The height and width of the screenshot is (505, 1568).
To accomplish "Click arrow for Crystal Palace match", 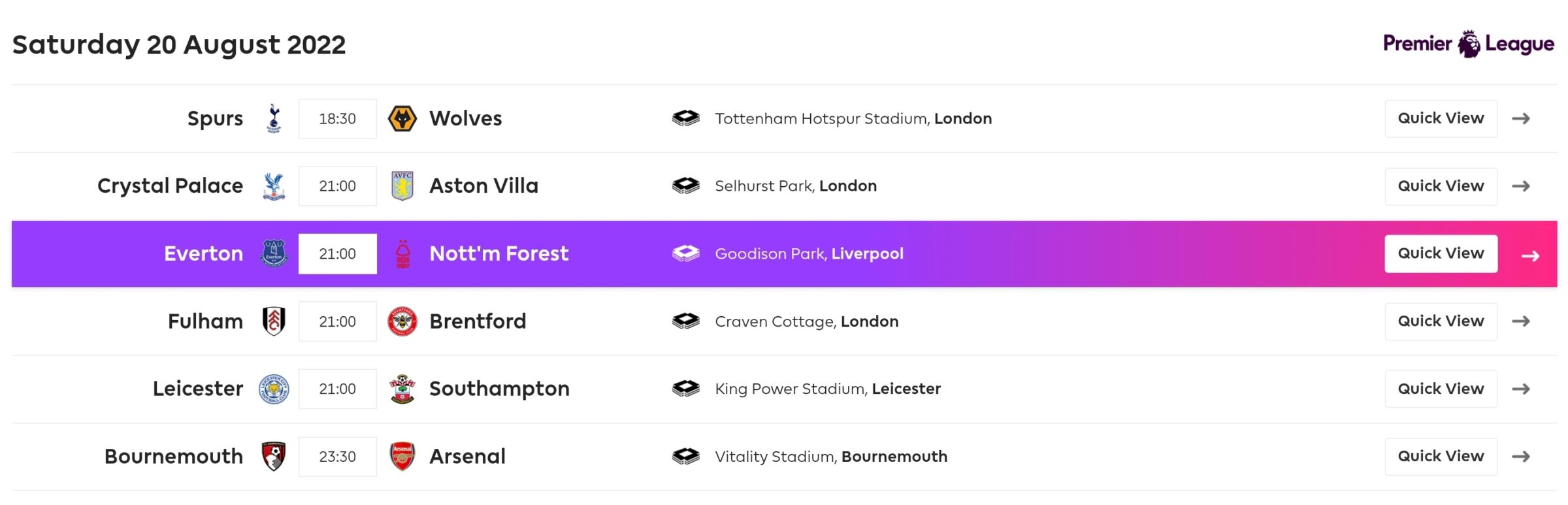I will click(x=1520, y=186).
